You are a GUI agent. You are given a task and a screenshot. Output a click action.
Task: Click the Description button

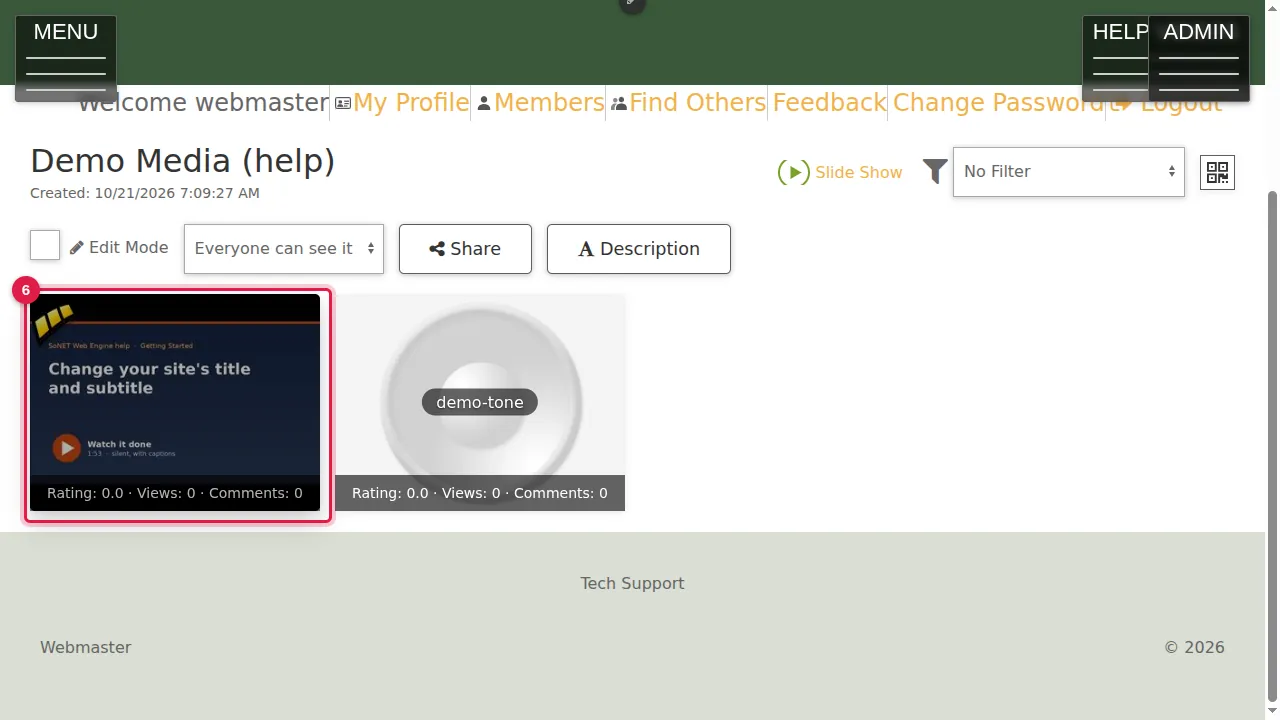coord(639,248)
